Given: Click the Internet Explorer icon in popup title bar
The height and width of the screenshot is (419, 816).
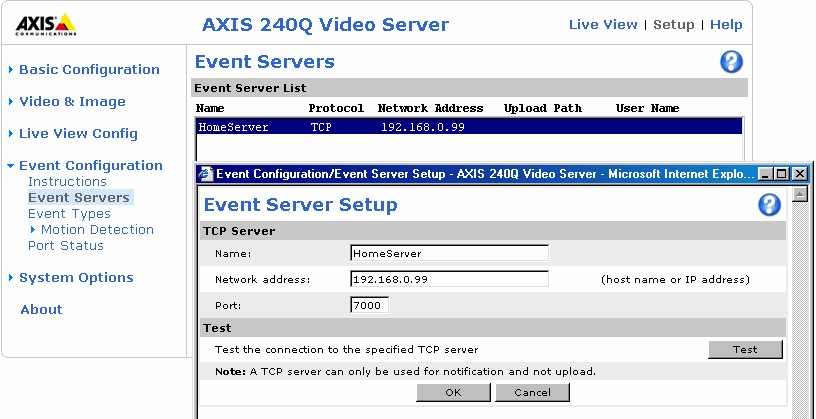Looking at the screenshot, I should [206, 174].
